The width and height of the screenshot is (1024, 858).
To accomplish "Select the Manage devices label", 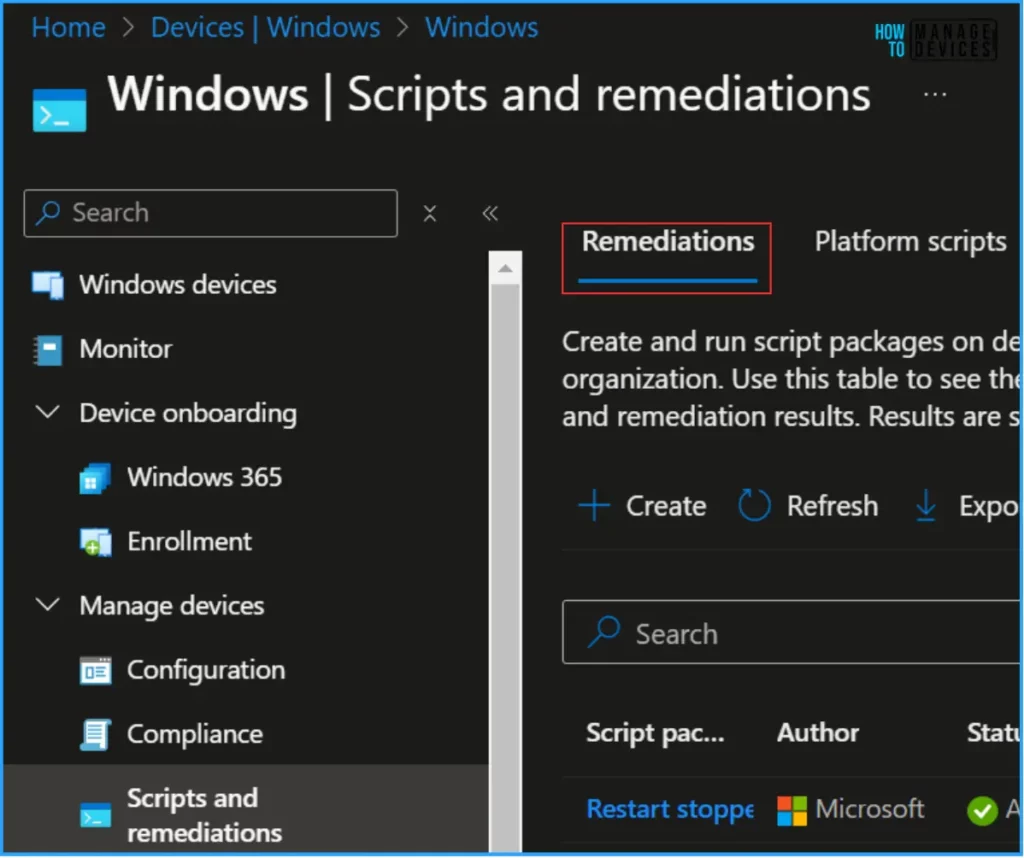I will click(172, 607).
